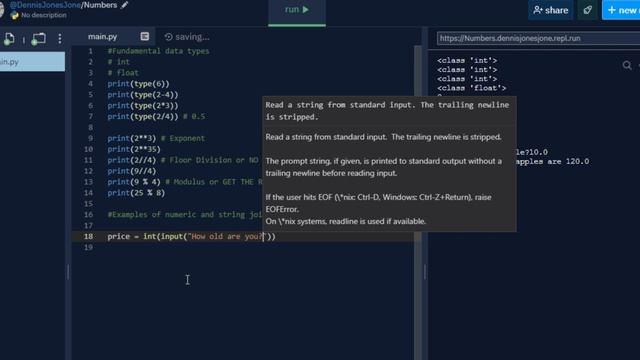Add a new folder

coord(38,39)
